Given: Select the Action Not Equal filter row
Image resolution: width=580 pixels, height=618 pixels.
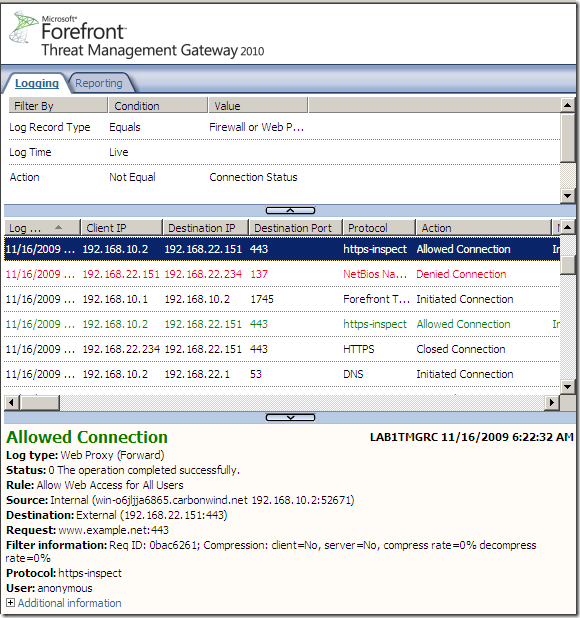Looking at the screenshot, I should (282, 177).
